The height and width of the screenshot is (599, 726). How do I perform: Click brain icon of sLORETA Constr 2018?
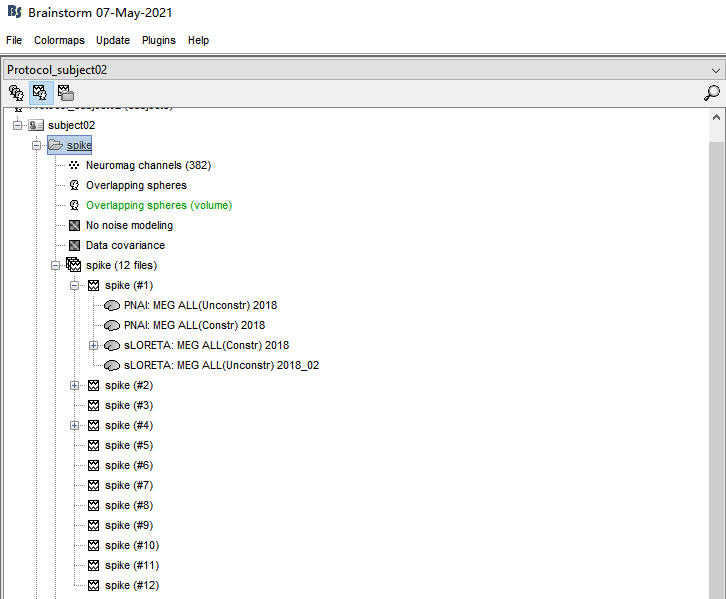112,345
